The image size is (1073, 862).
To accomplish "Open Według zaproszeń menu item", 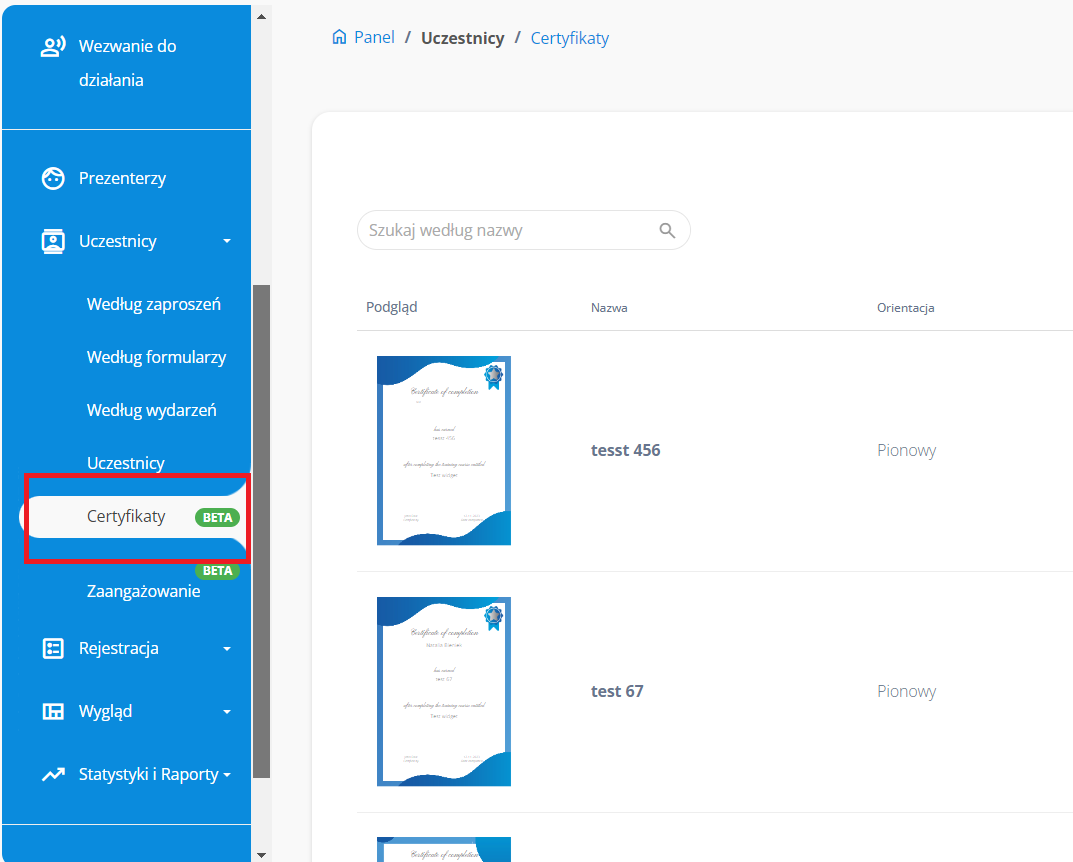I will pos(154,304).
